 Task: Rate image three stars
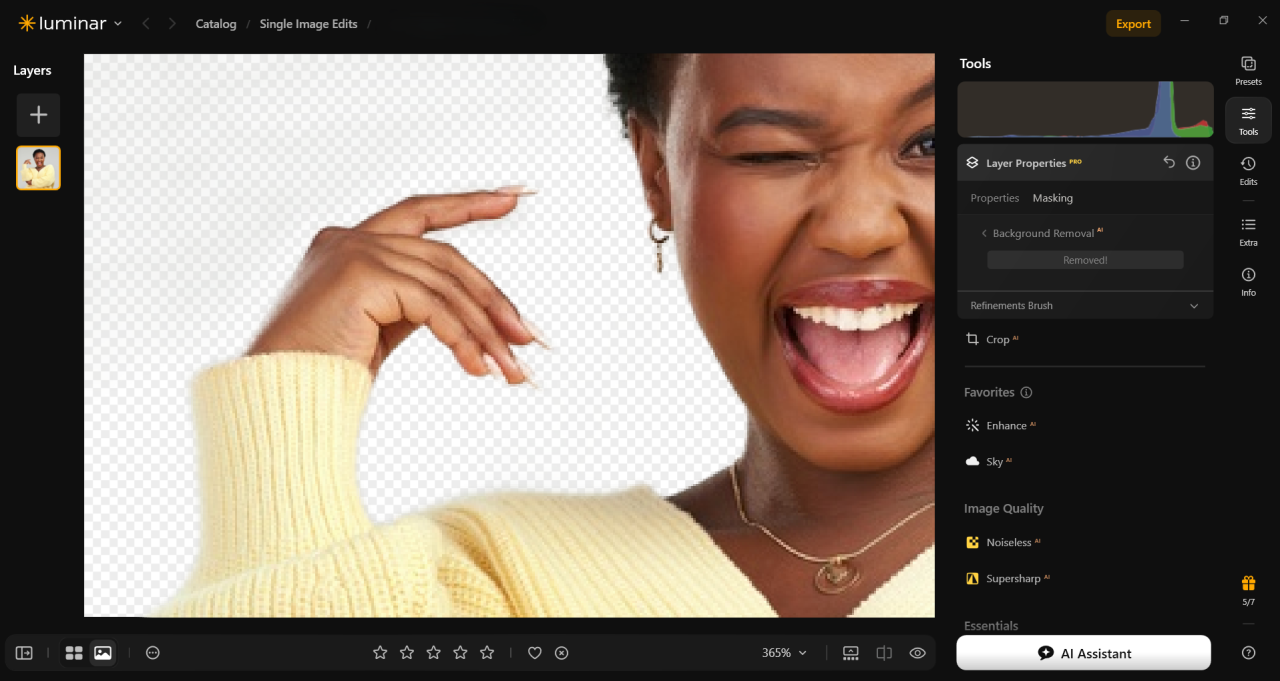434,653
